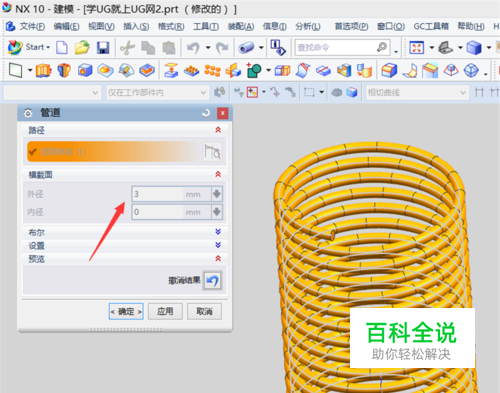
Task: Open the 工具(T) menu
Action: 206,26
